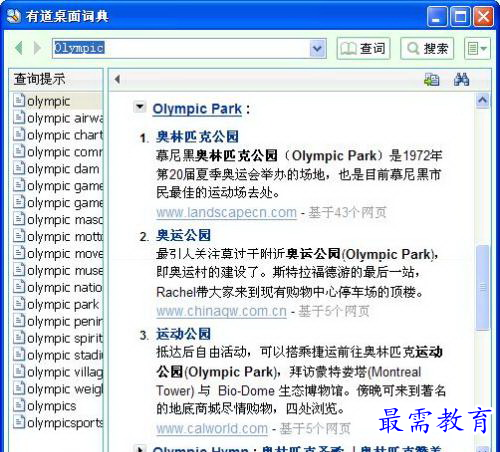The image size is (500, 452).
Task: Open the 奥林匹克公园 translation link
Action: pos(197,137)
